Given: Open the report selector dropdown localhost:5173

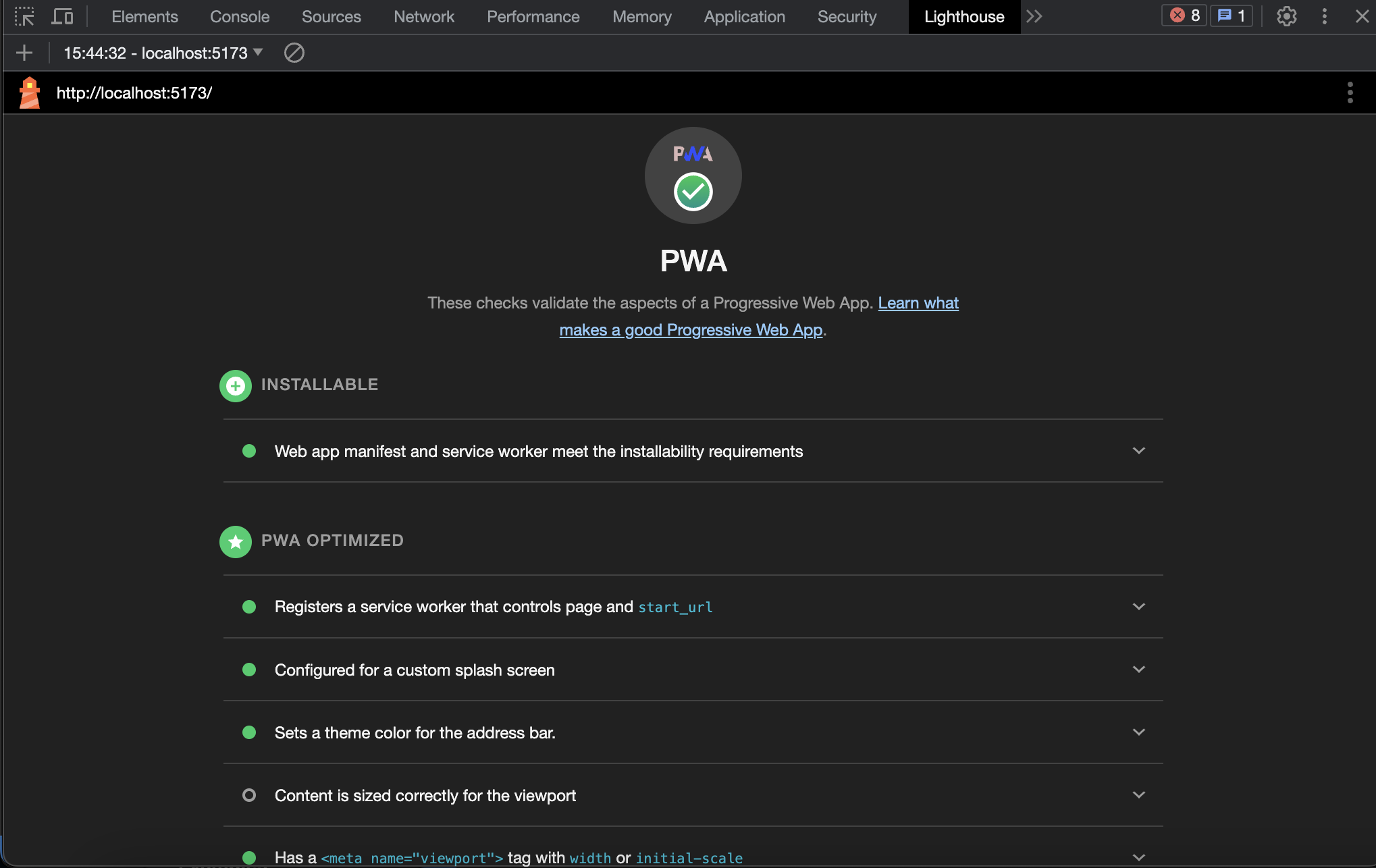Looking at the screenshot, I should pos(163,53).
